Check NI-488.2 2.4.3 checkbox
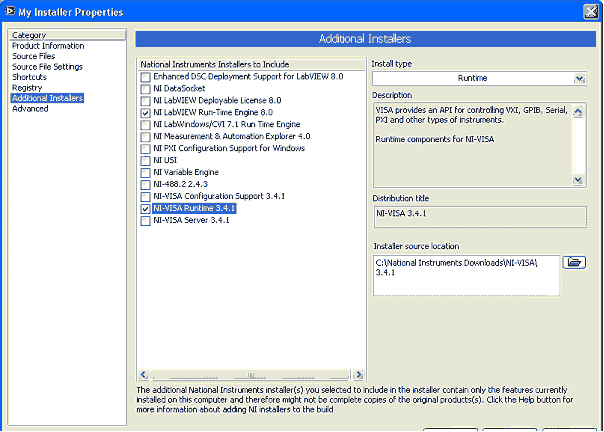 [x=145, y=185]
